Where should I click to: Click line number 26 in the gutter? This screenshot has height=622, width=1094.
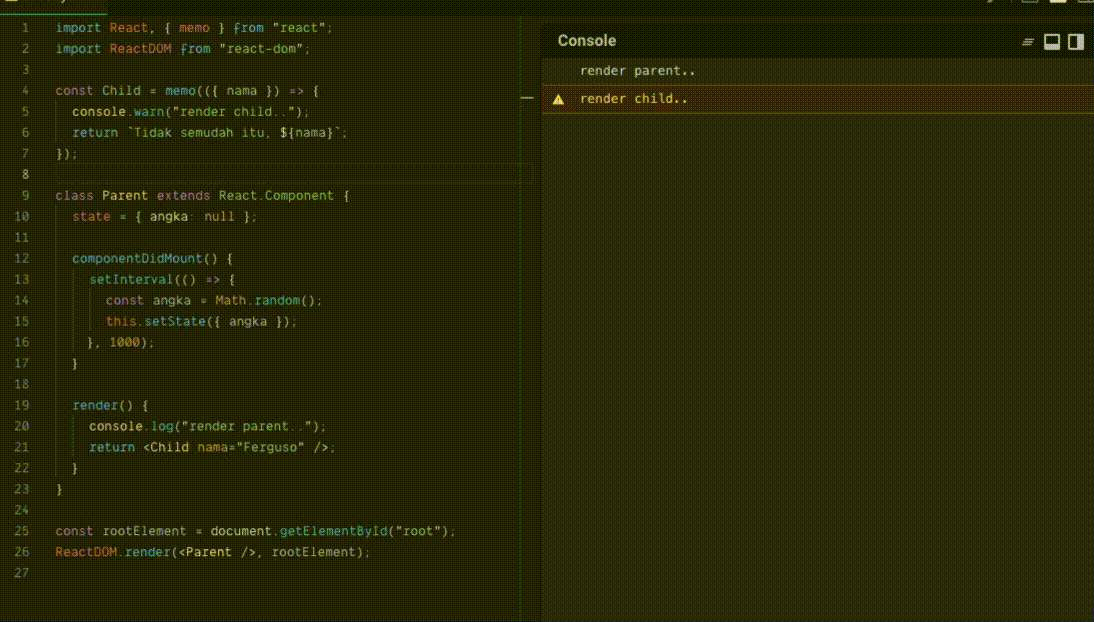tap(22, 552)
